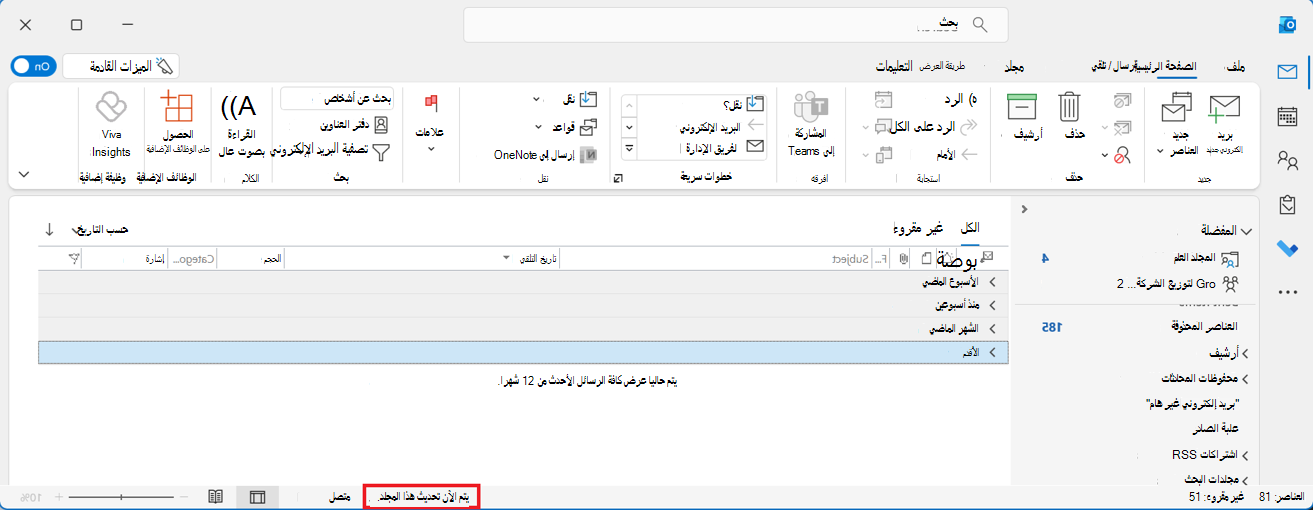This screenshot has width=1313, height=510.
Task: Open the ملف File tab
Action: point(1236,66)
